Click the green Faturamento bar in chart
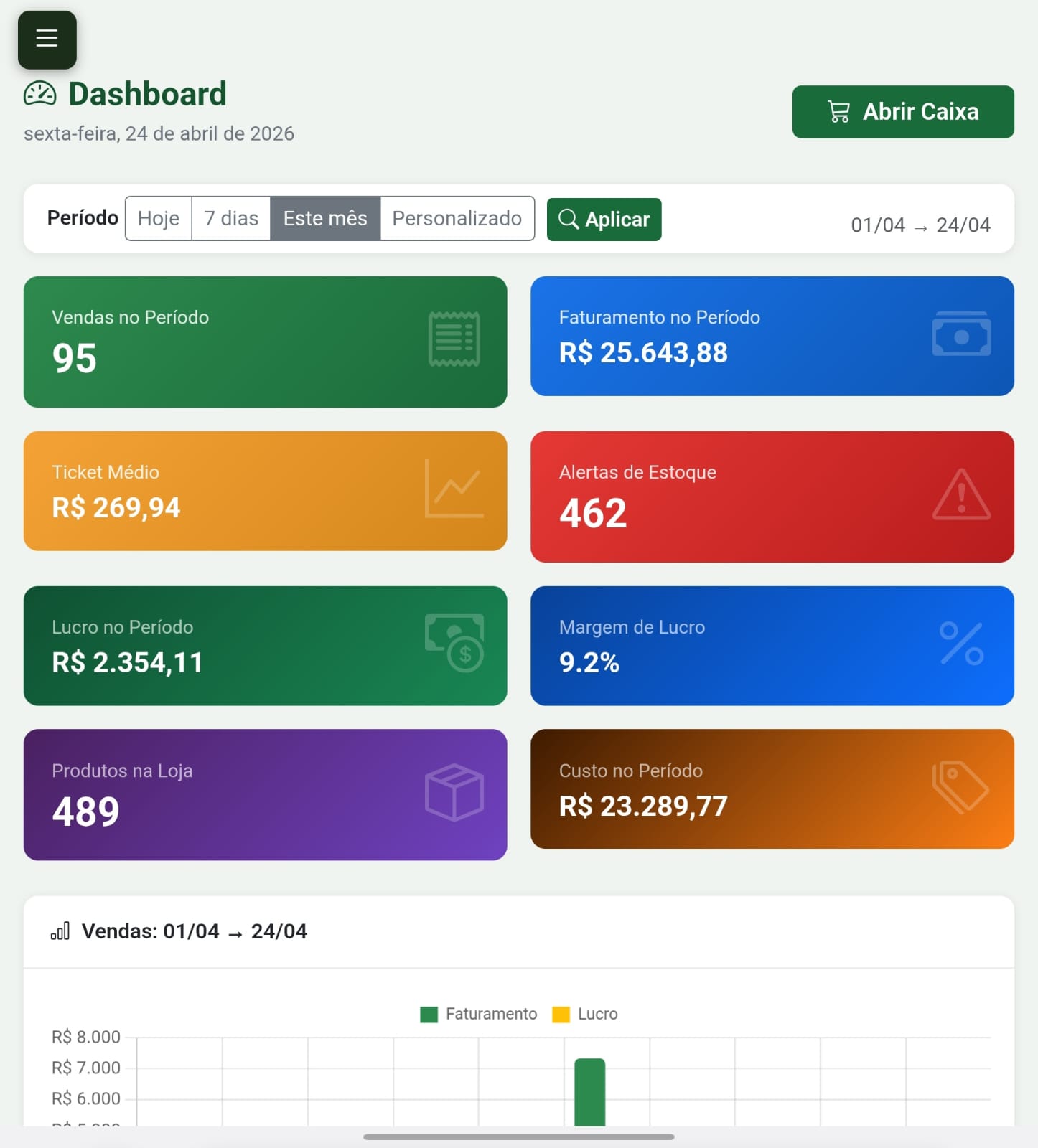The width and height of the screenshot is (1038, 1148). point(590,1092)
